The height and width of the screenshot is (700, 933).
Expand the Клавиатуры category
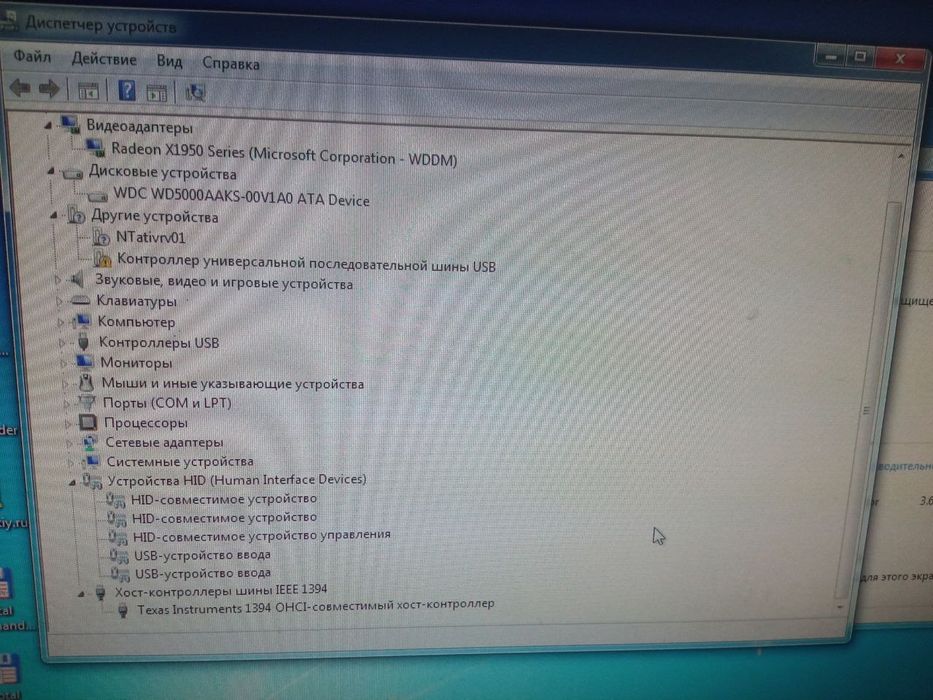point(59,301)
